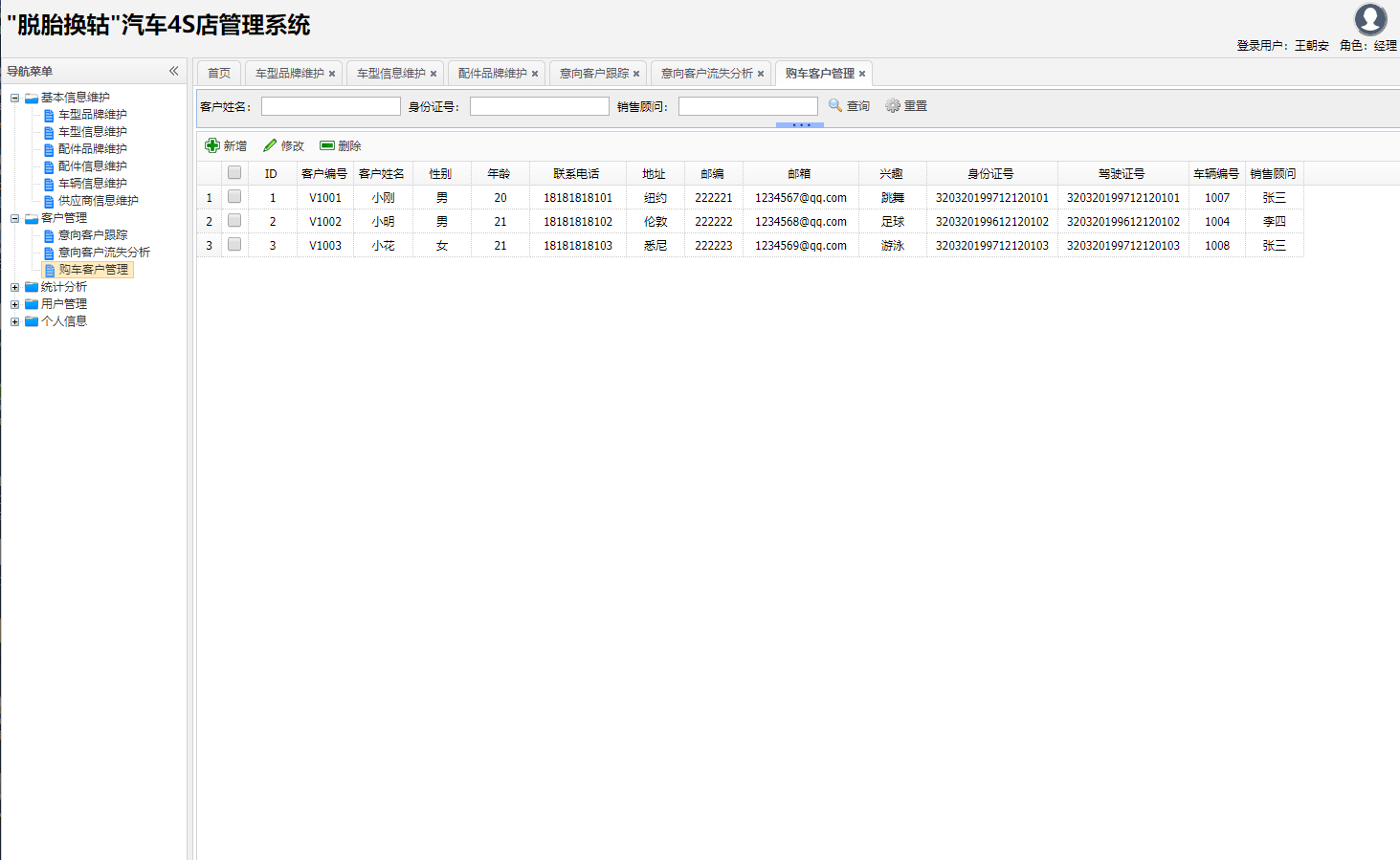Click the 客户编号 column header
The image size is (1400, 860).
[x=324, y=174]
